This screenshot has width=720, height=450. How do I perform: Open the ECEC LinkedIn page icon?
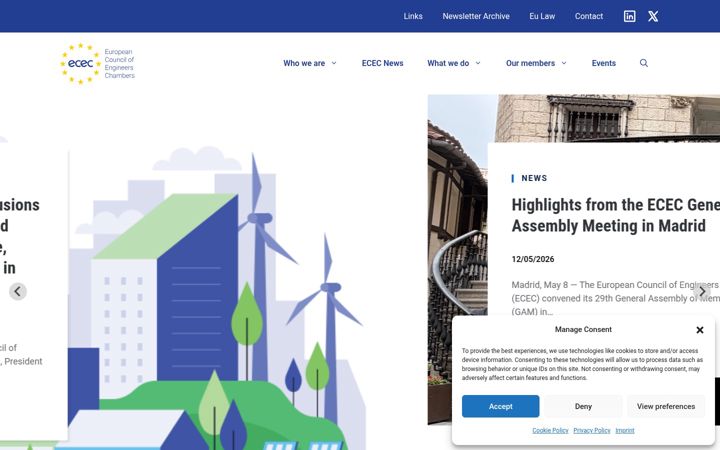coord(629,16)
